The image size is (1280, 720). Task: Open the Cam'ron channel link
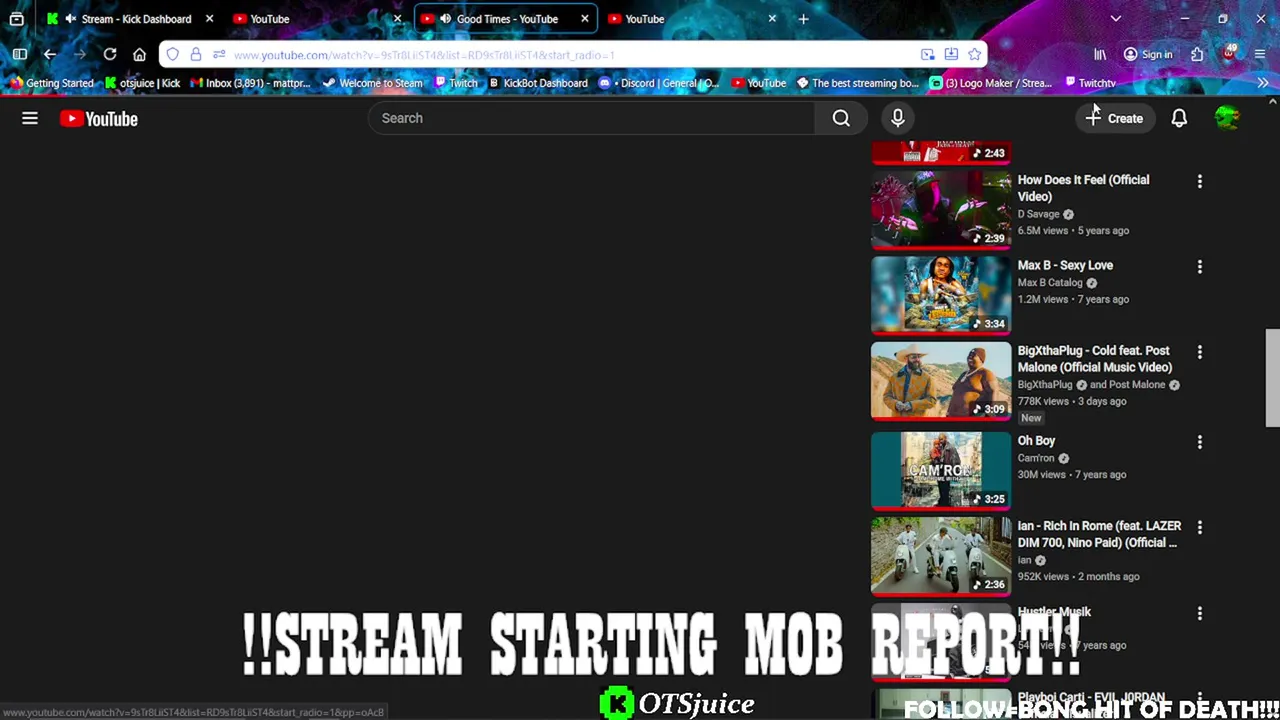[1036, 458]
